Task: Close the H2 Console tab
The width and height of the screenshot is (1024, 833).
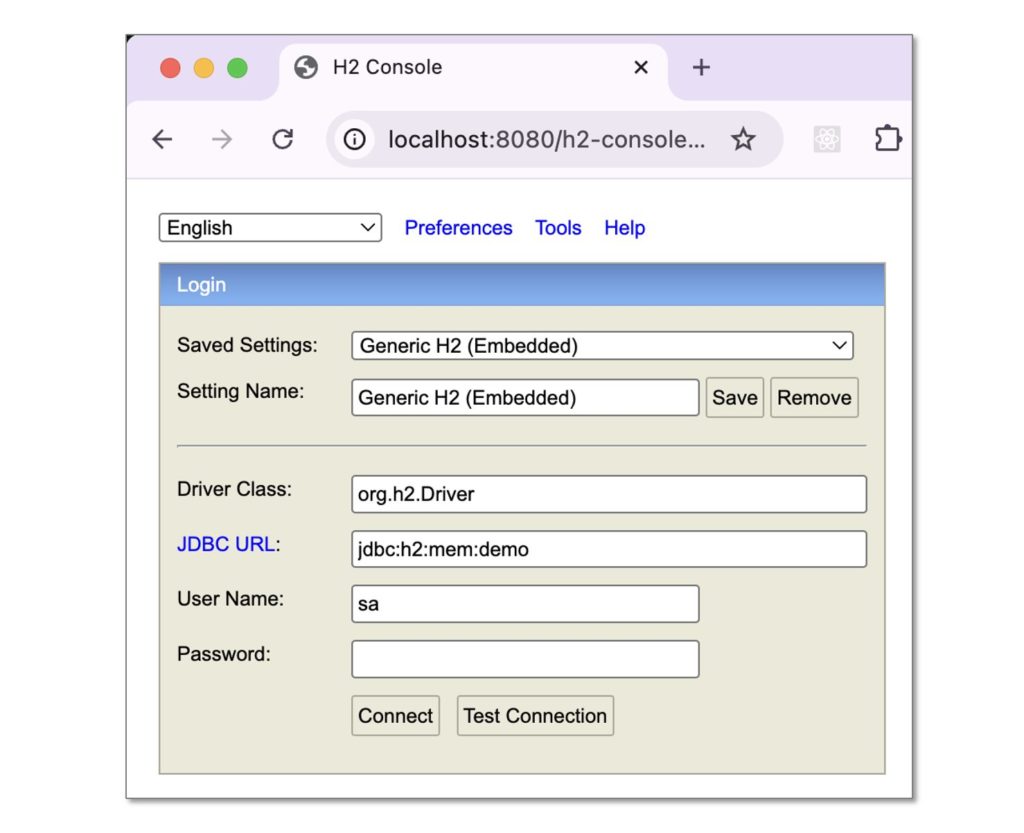Action: coord(641,67)
